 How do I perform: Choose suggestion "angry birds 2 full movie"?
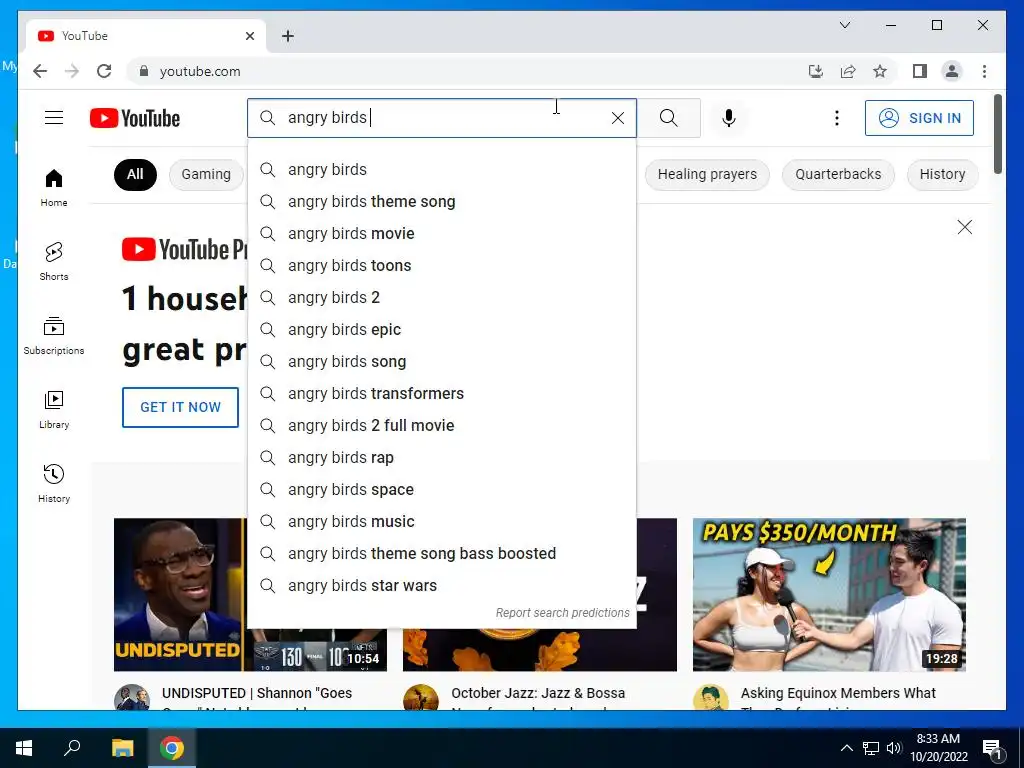point(442,426)
